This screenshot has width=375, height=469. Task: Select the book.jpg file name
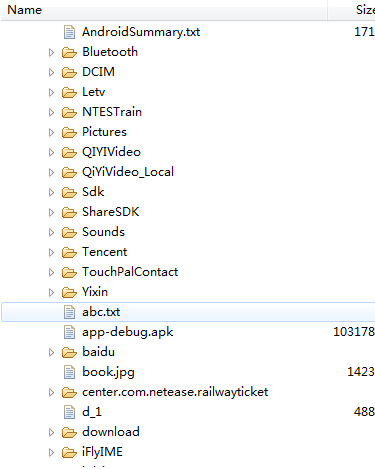tap(108, 372)
